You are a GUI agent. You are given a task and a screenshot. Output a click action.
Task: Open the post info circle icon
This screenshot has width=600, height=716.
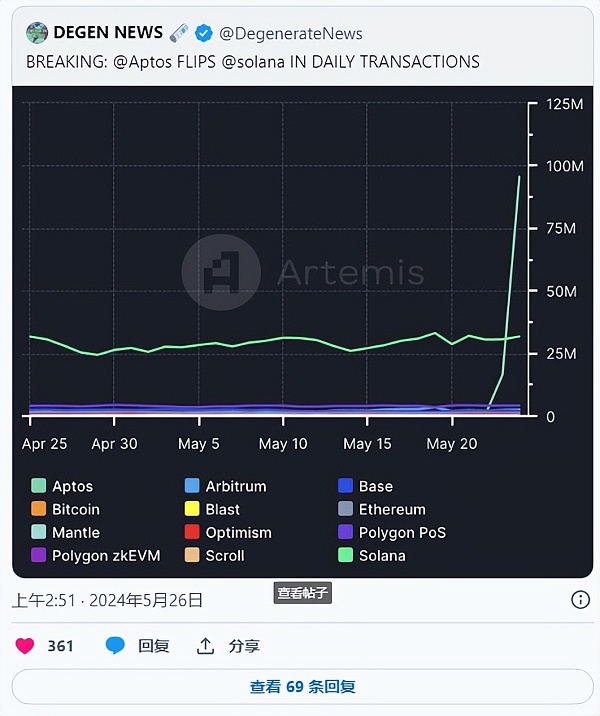[580, 600]
